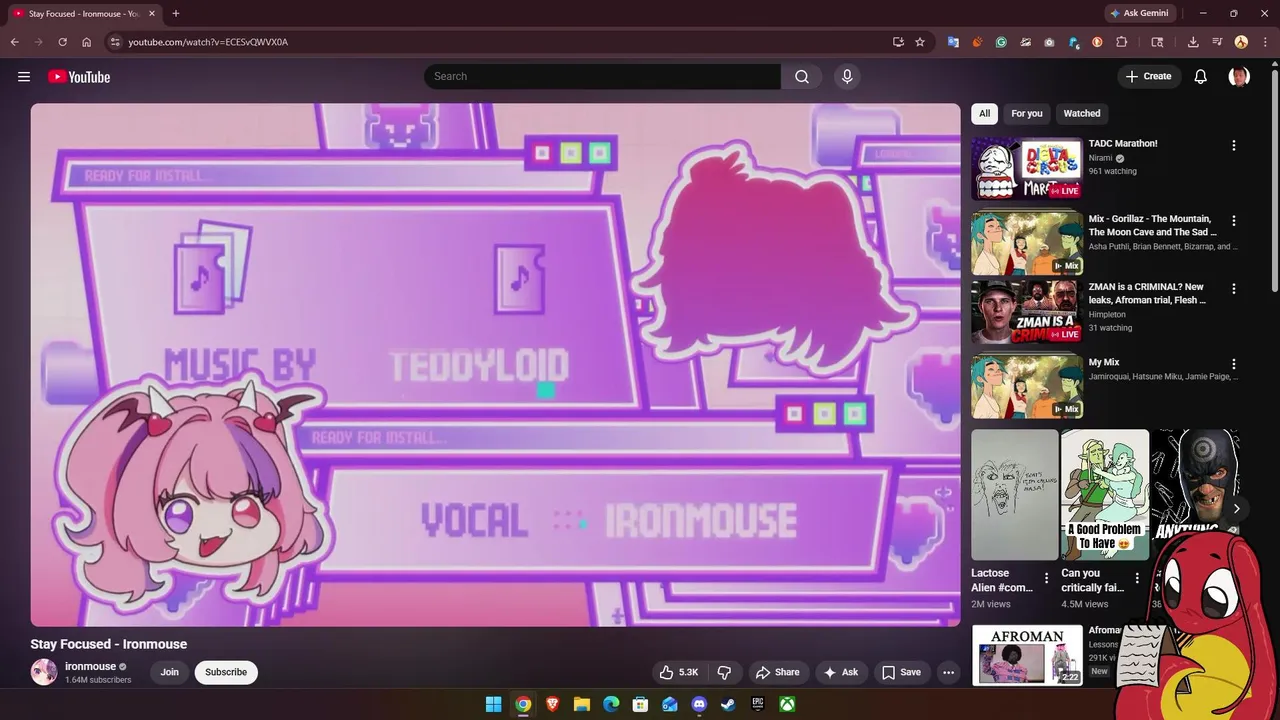Open My Mix thumbnail
Image resolution: width=1280 pixels, height=720 pixels.
(x=1026, y=387)
